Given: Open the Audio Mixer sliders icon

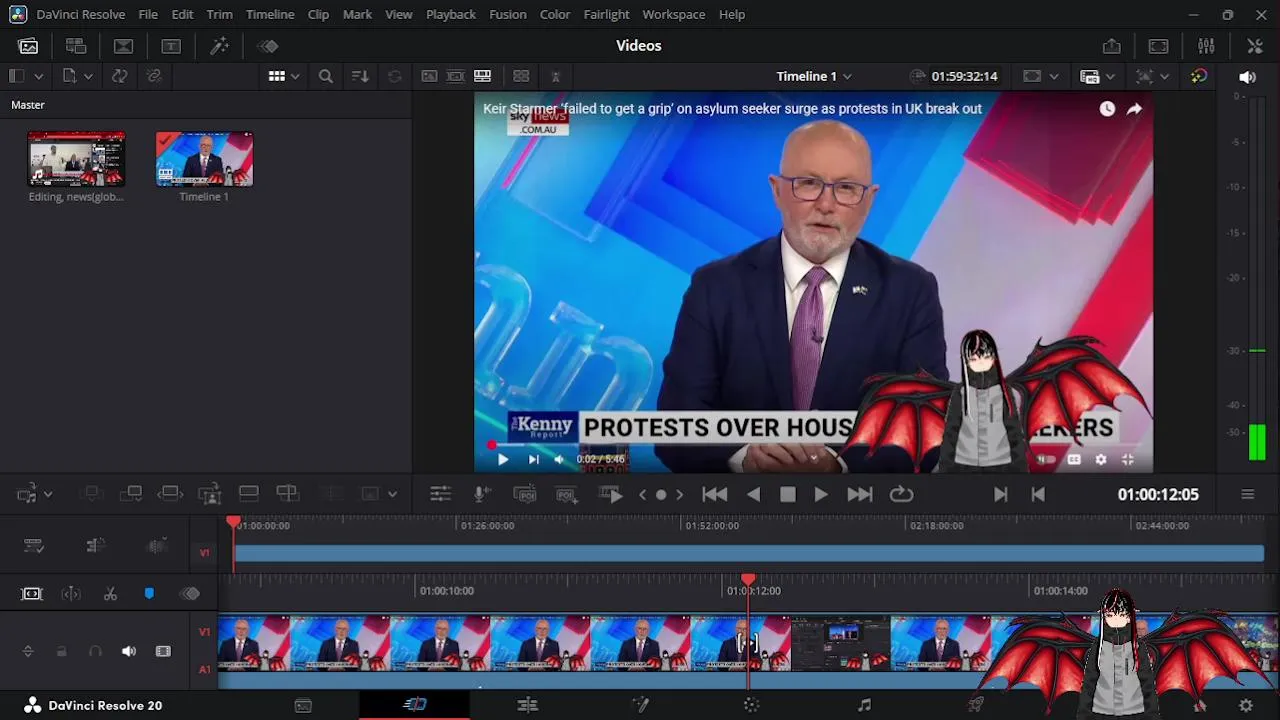Looking at the screenshot, I should 1206,46.
